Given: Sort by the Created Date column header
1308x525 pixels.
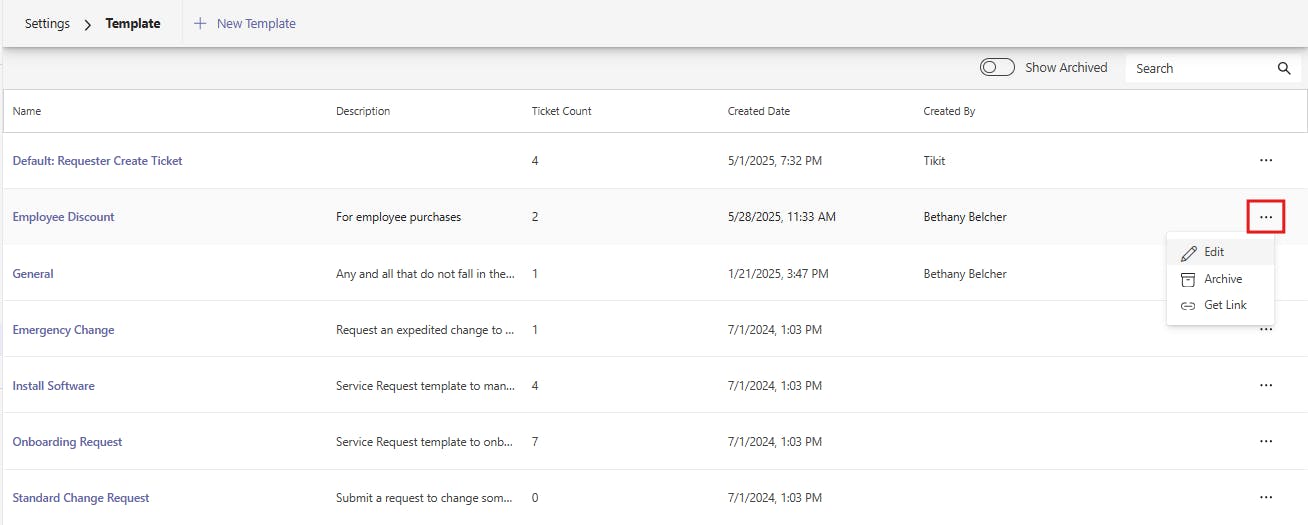Looking at the screenshot, I should [758, 111].
